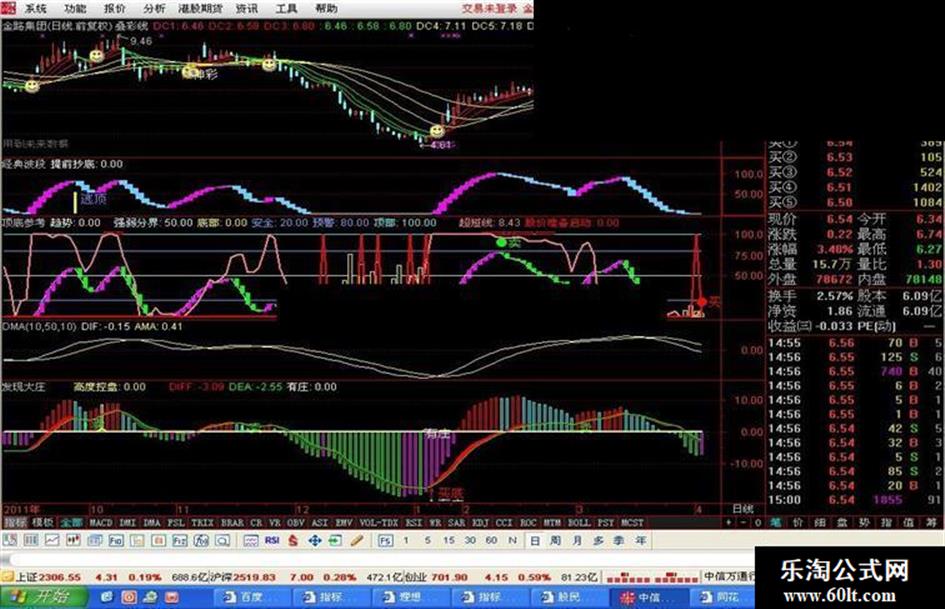Select the RSI indicator tab
Viewport: 945px width, 609px height.
[413, 523]
